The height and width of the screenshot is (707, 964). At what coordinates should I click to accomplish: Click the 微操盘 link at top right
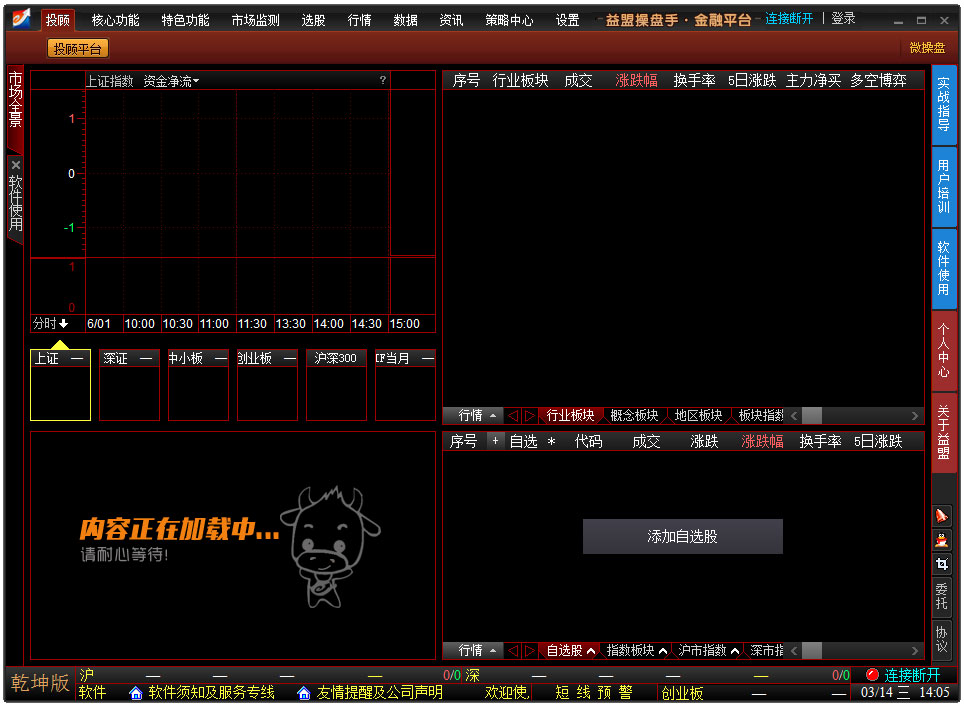coord(926,48)
